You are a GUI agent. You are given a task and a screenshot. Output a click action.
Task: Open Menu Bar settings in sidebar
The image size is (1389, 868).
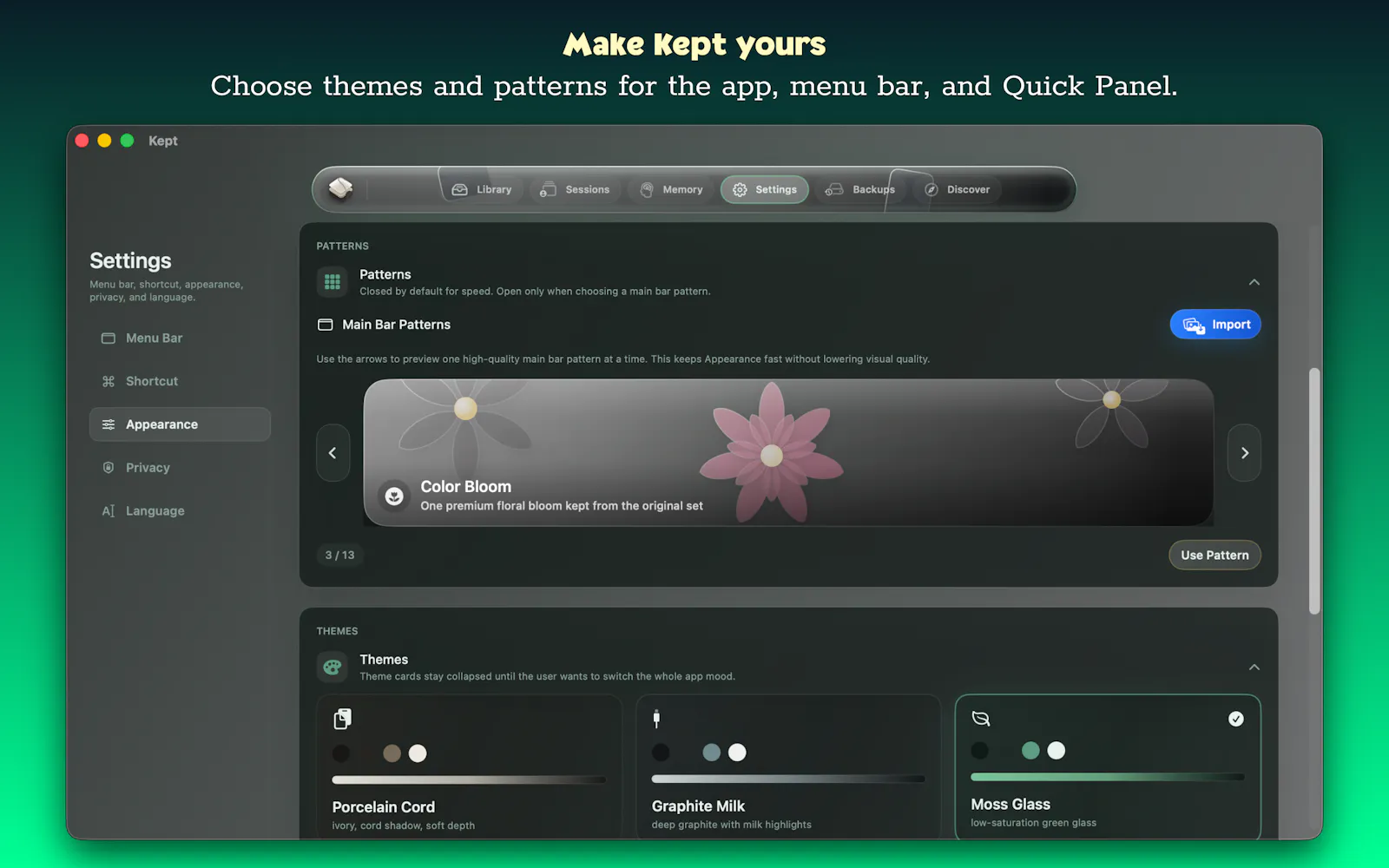180,338
